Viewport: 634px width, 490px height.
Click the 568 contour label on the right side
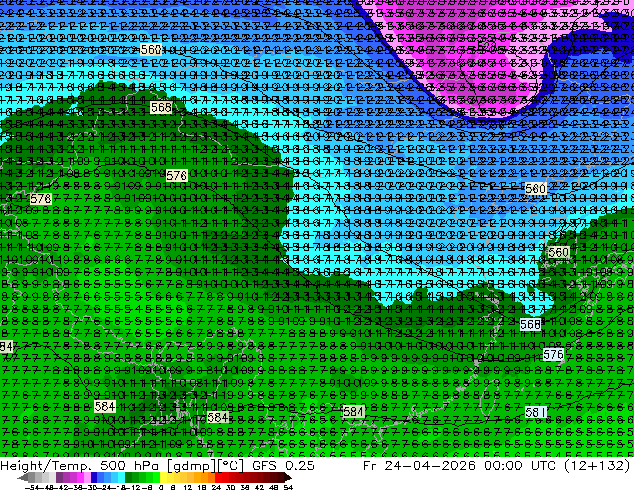click(530, 324)
